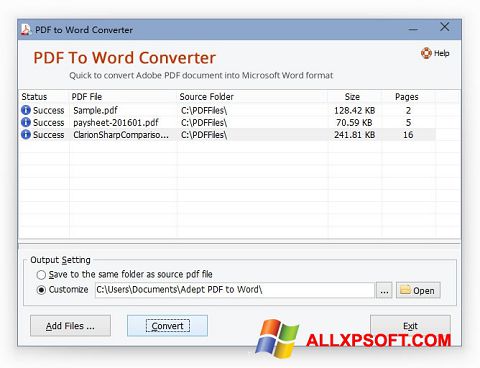Click info icon beside Sample.pdf row
This screenshot has height=368, width=480.
point(26,110)
